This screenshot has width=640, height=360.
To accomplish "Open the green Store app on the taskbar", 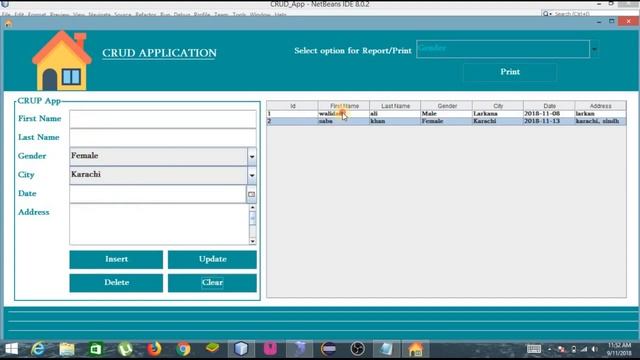I will 96,349.
